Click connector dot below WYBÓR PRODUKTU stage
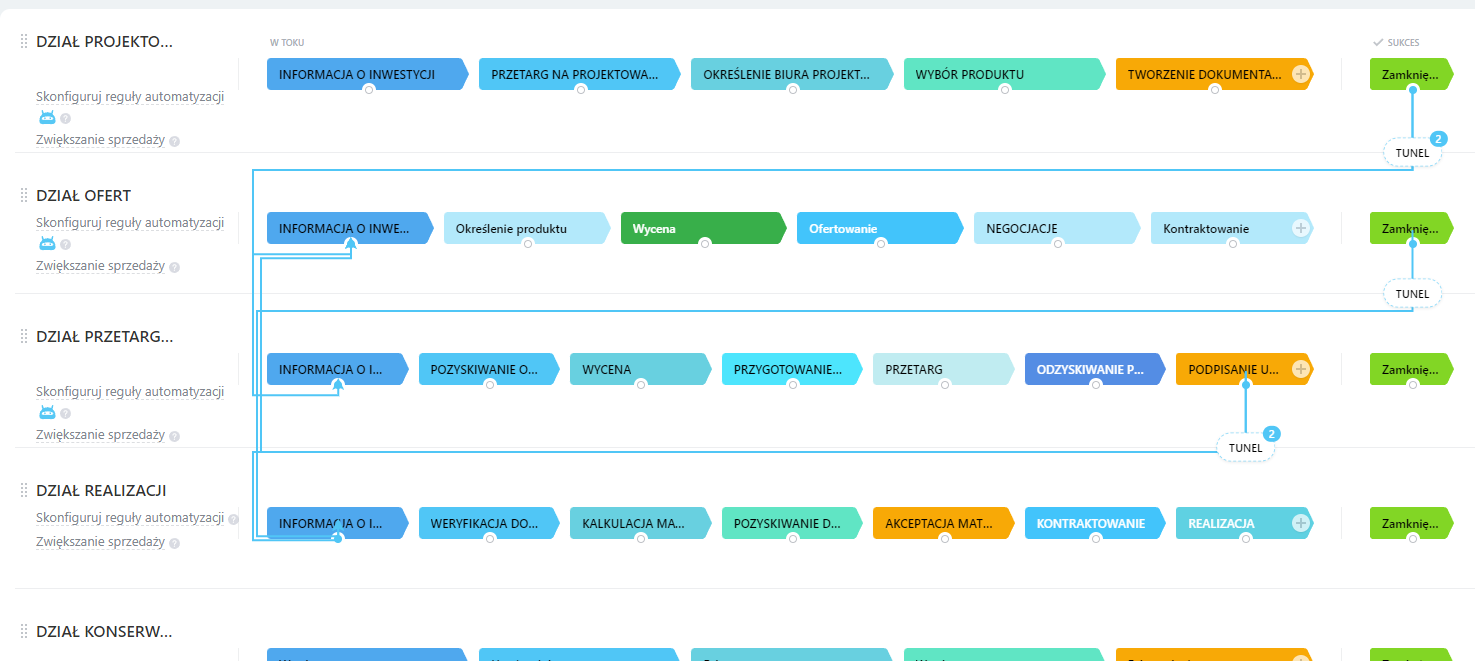Image resolution: width=1475 pixels, height=661 pixels. coord(1005,89)
